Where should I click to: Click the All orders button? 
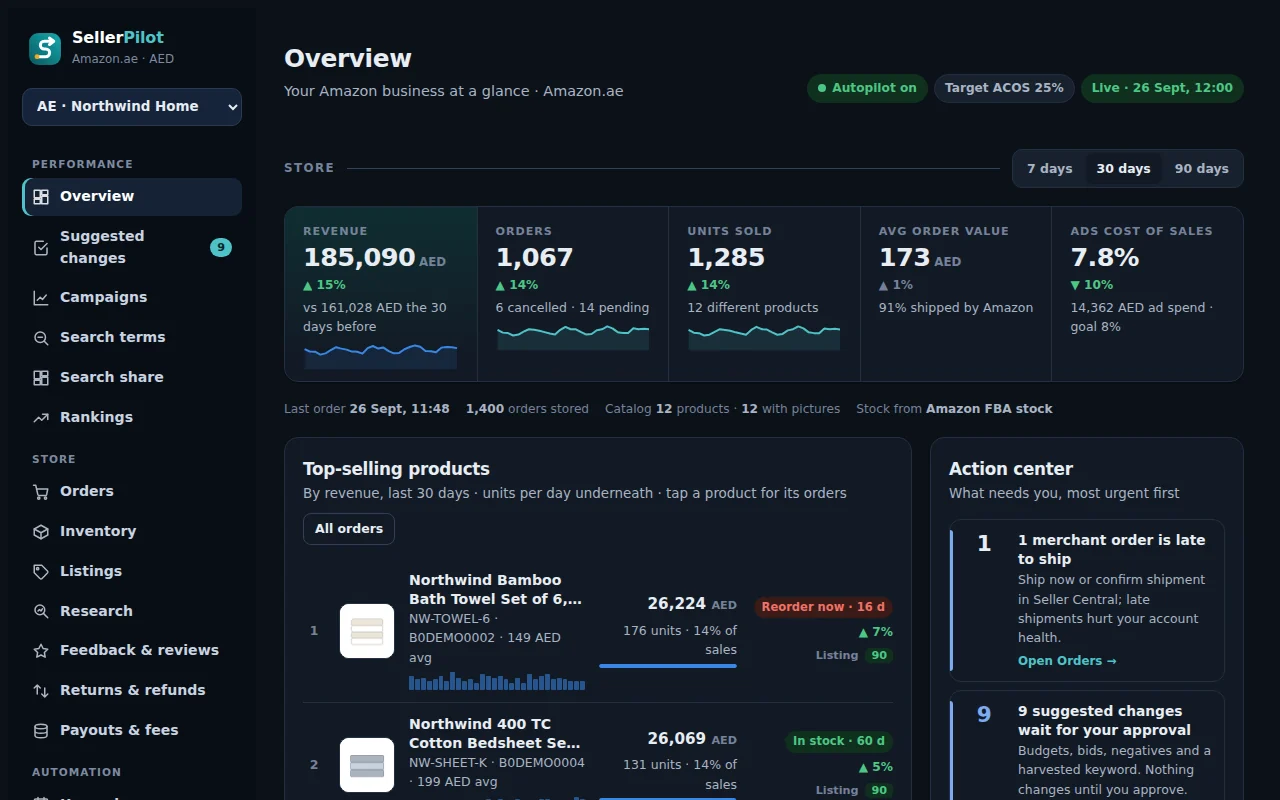coord(349,529)
